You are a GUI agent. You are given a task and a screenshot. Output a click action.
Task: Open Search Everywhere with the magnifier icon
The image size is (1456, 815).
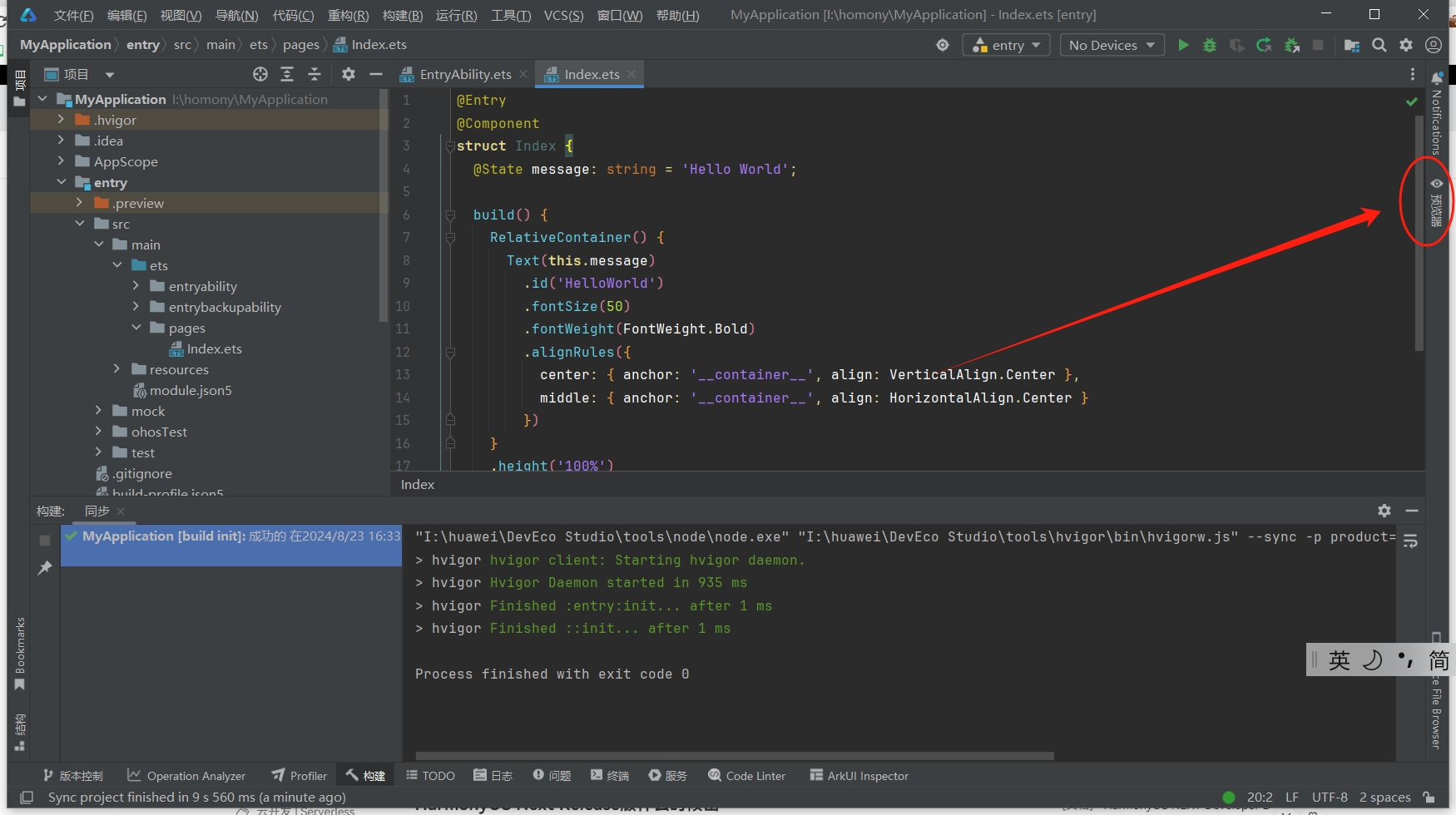pos(1379,45)
